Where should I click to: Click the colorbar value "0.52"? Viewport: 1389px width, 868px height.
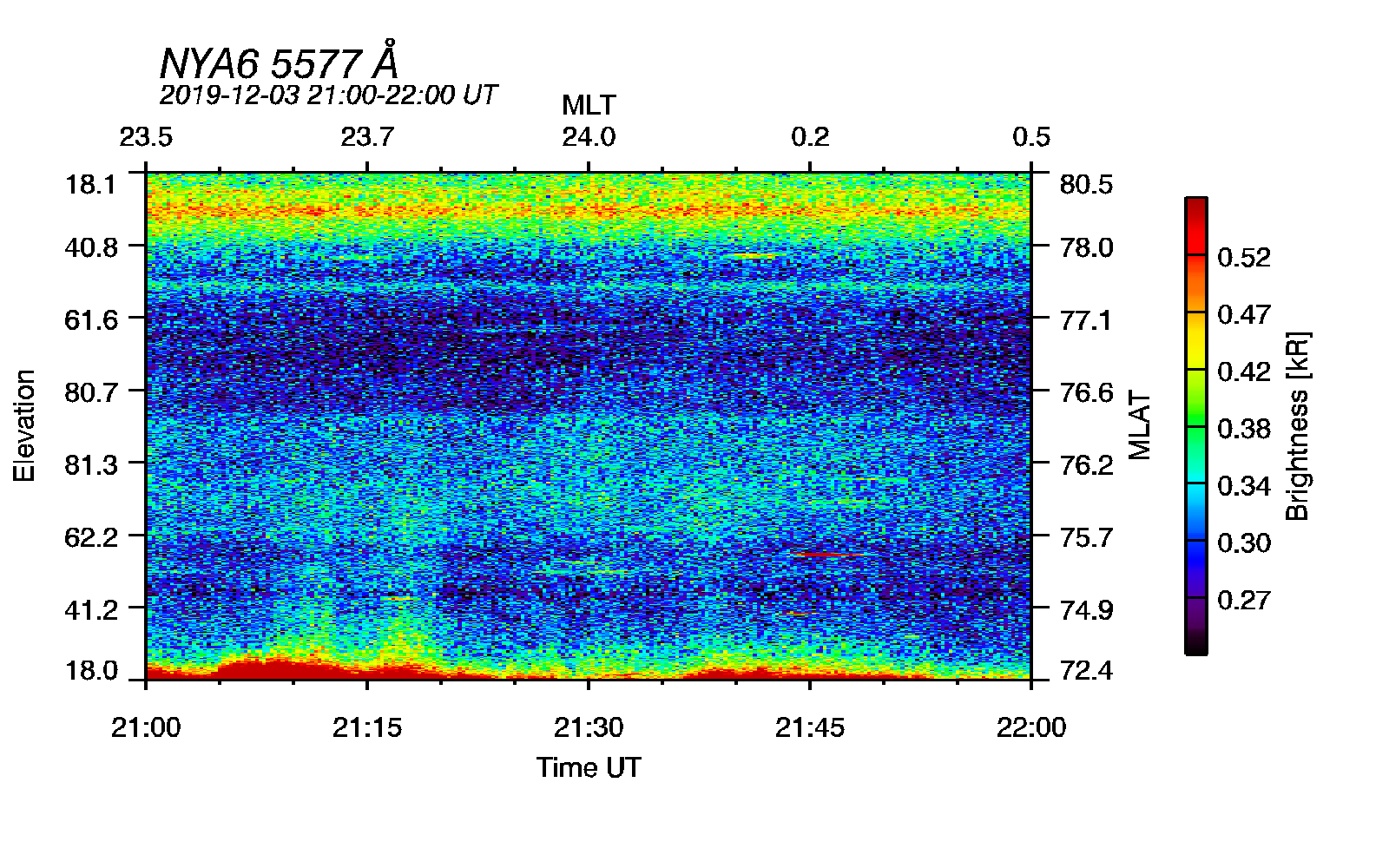click(1244, 257)
